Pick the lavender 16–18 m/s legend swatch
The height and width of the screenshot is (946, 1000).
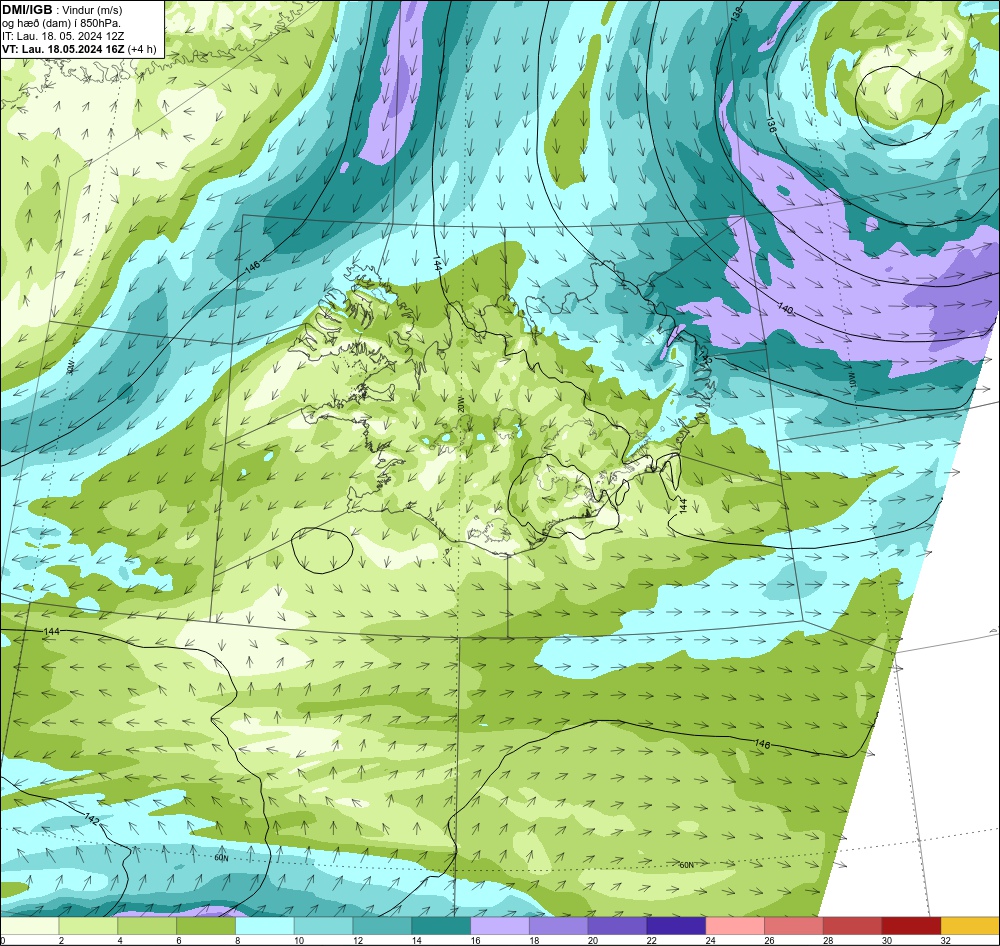click(500, 926)
